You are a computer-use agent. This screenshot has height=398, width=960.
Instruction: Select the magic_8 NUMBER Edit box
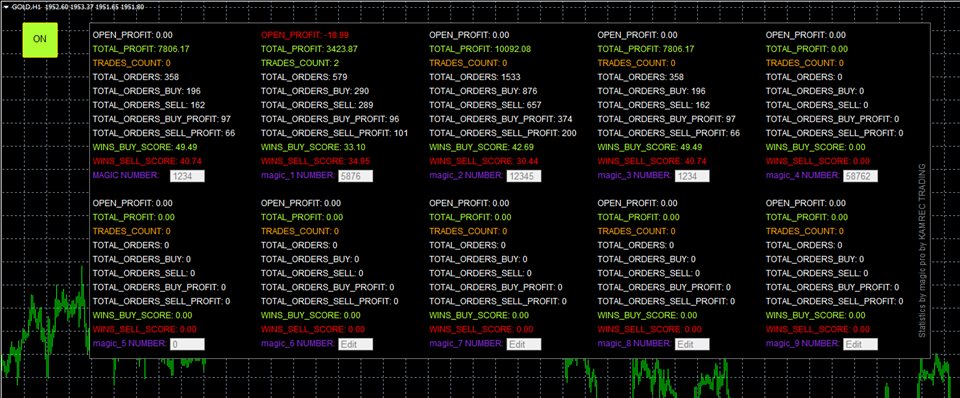click(x=692, y=345)
